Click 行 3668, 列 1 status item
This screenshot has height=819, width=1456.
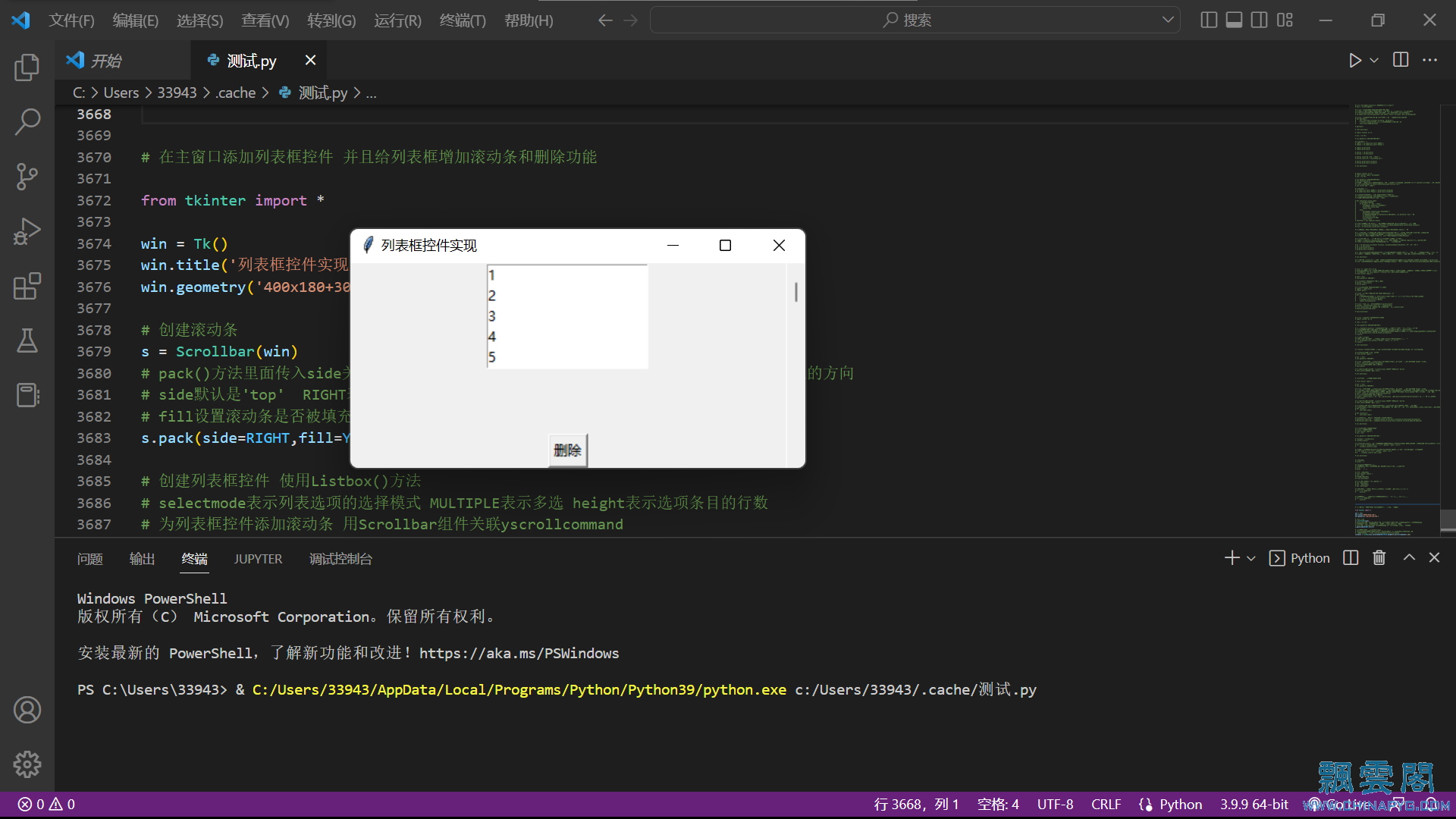point(916,805)
